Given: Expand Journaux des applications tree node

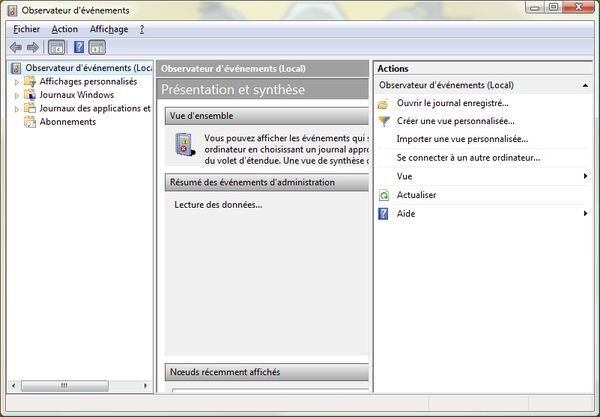Looking at the screenshot, I should (17, 109).
